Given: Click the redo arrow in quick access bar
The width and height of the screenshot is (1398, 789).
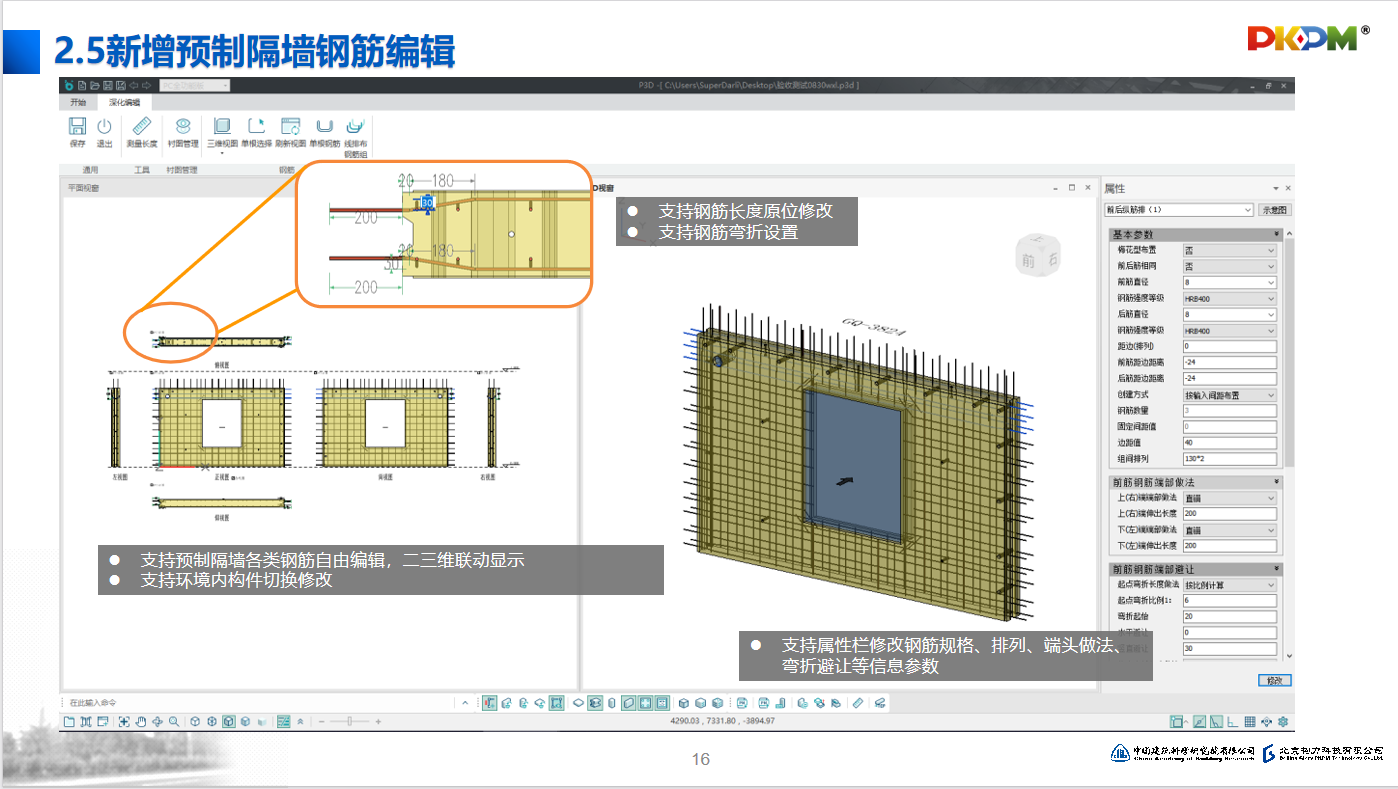Looking at the screenshot, I should coord(147,86).
